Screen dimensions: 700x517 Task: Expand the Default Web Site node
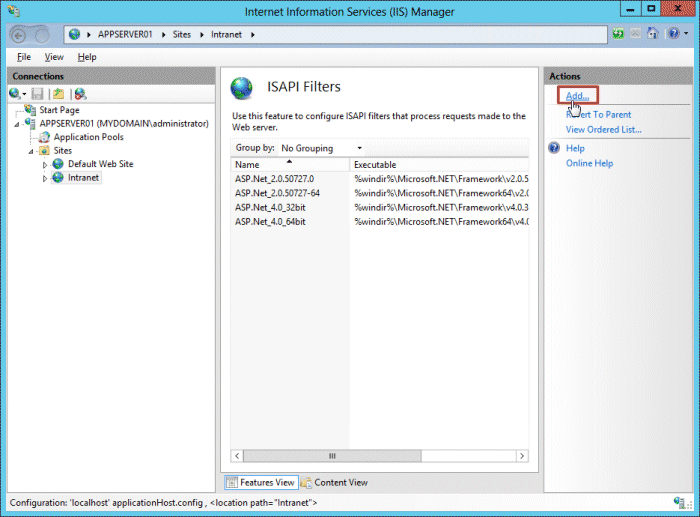coord(45,165)
